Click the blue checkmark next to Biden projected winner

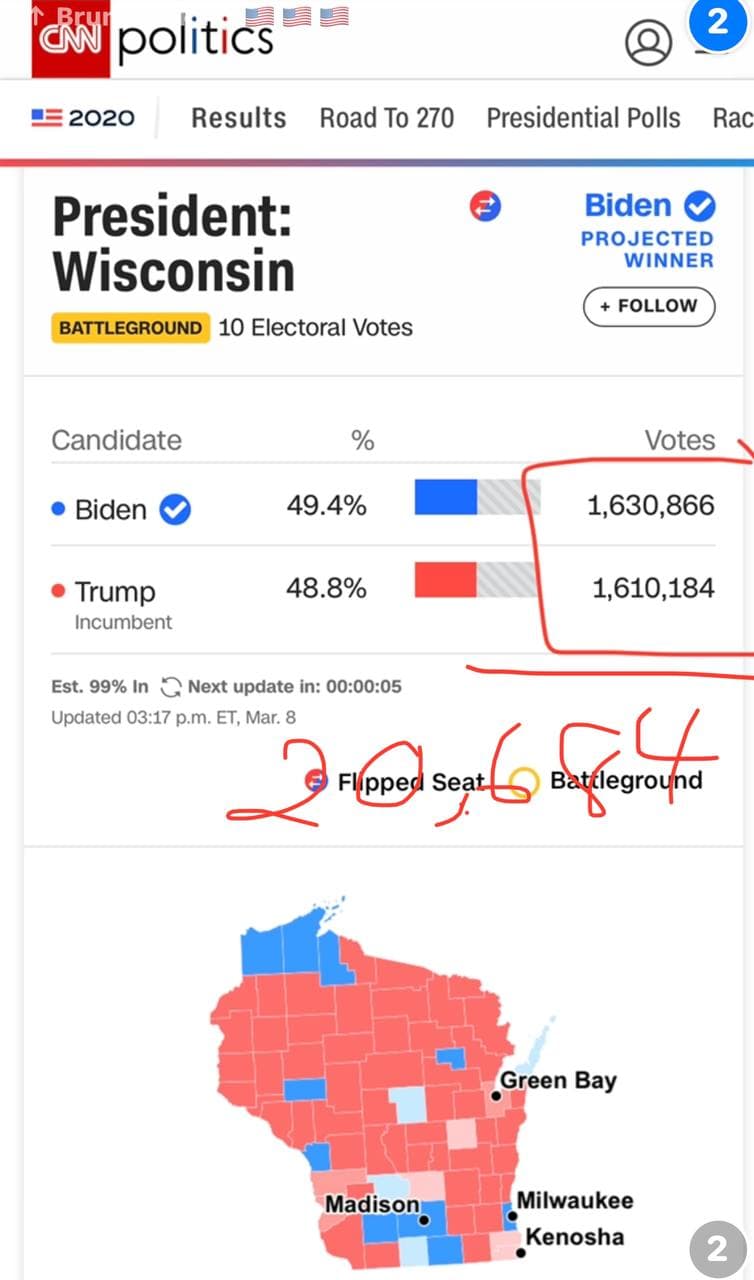point(699,206)
